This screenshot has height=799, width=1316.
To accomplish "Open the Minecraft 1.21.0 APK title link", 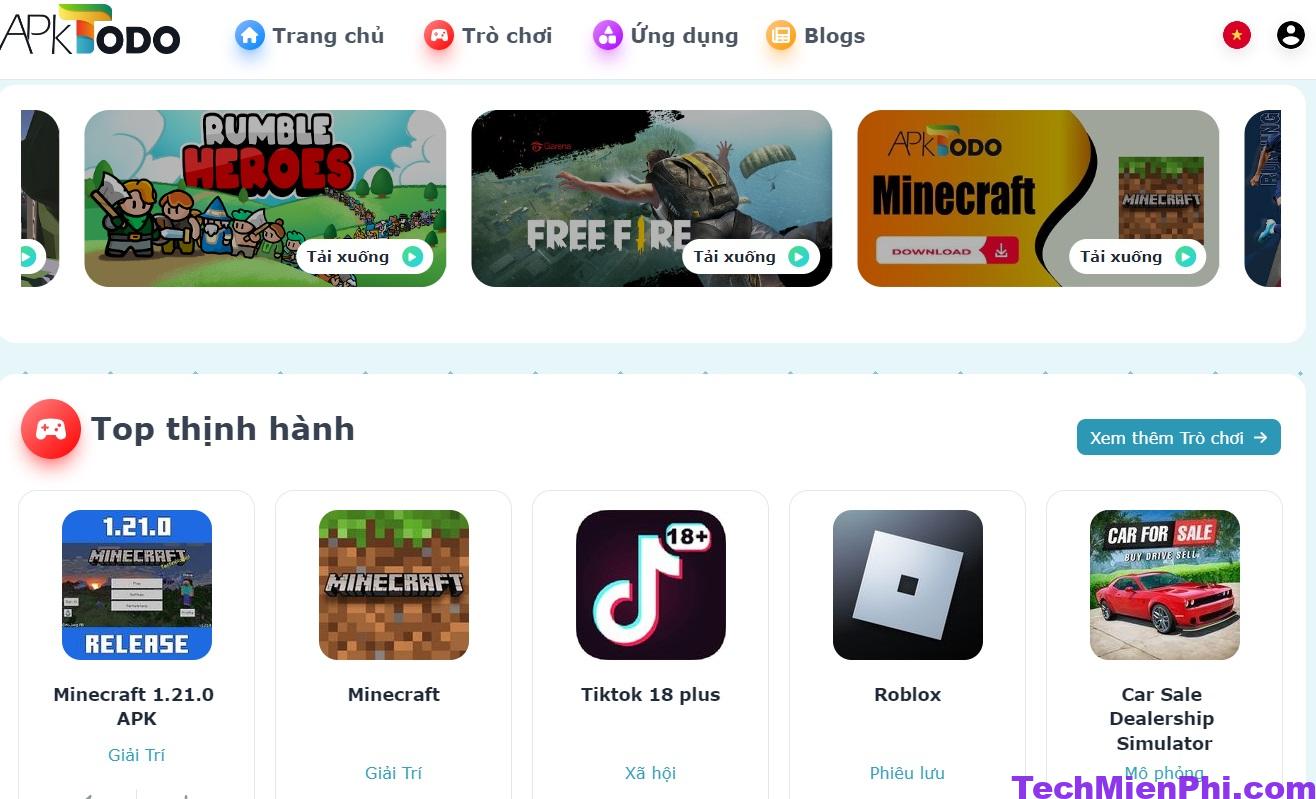I will pos(134,706).
